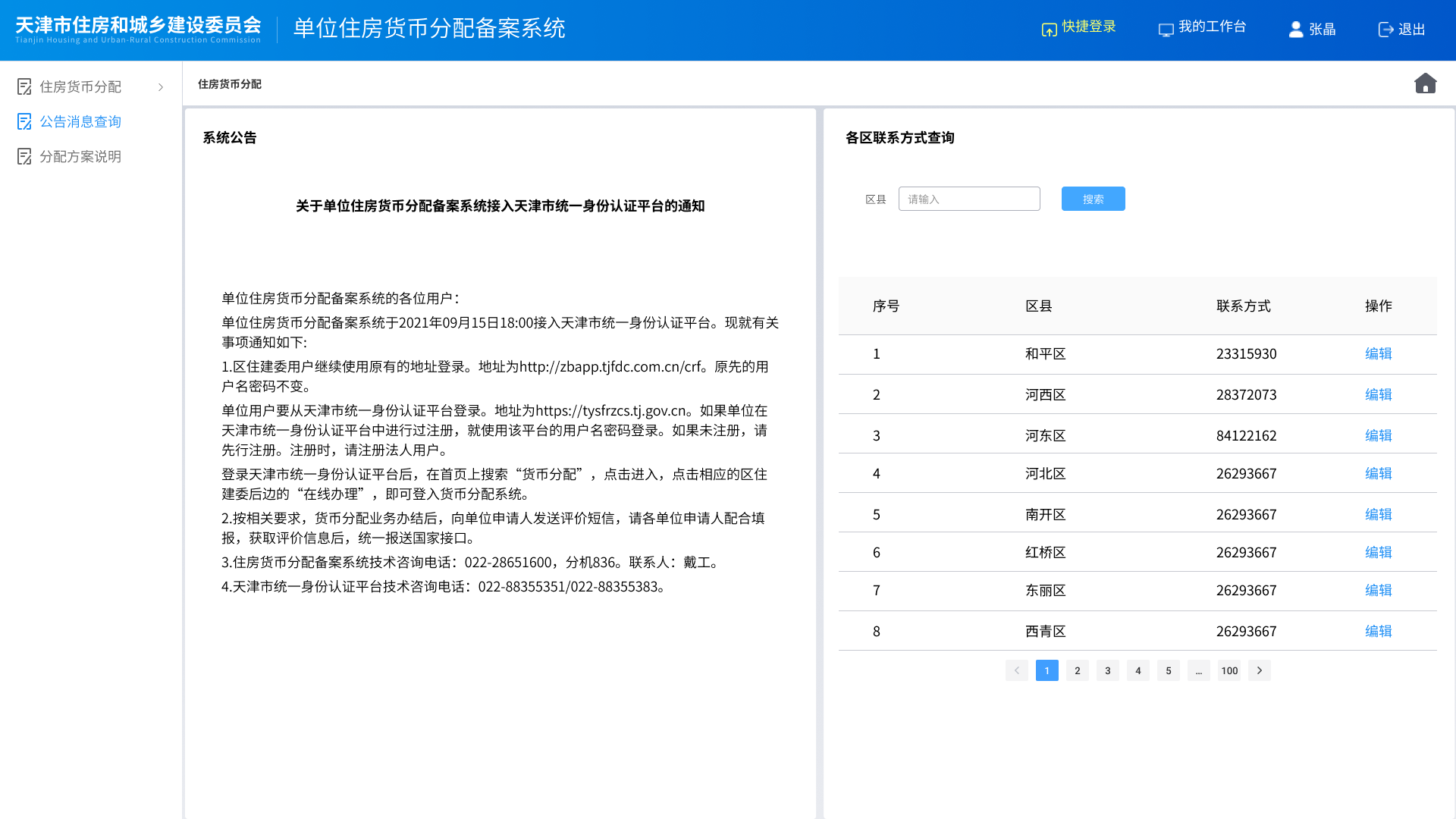1456x819 pixels.
Task: Click phone number 28372073
Action: (x=1247, y=394)
